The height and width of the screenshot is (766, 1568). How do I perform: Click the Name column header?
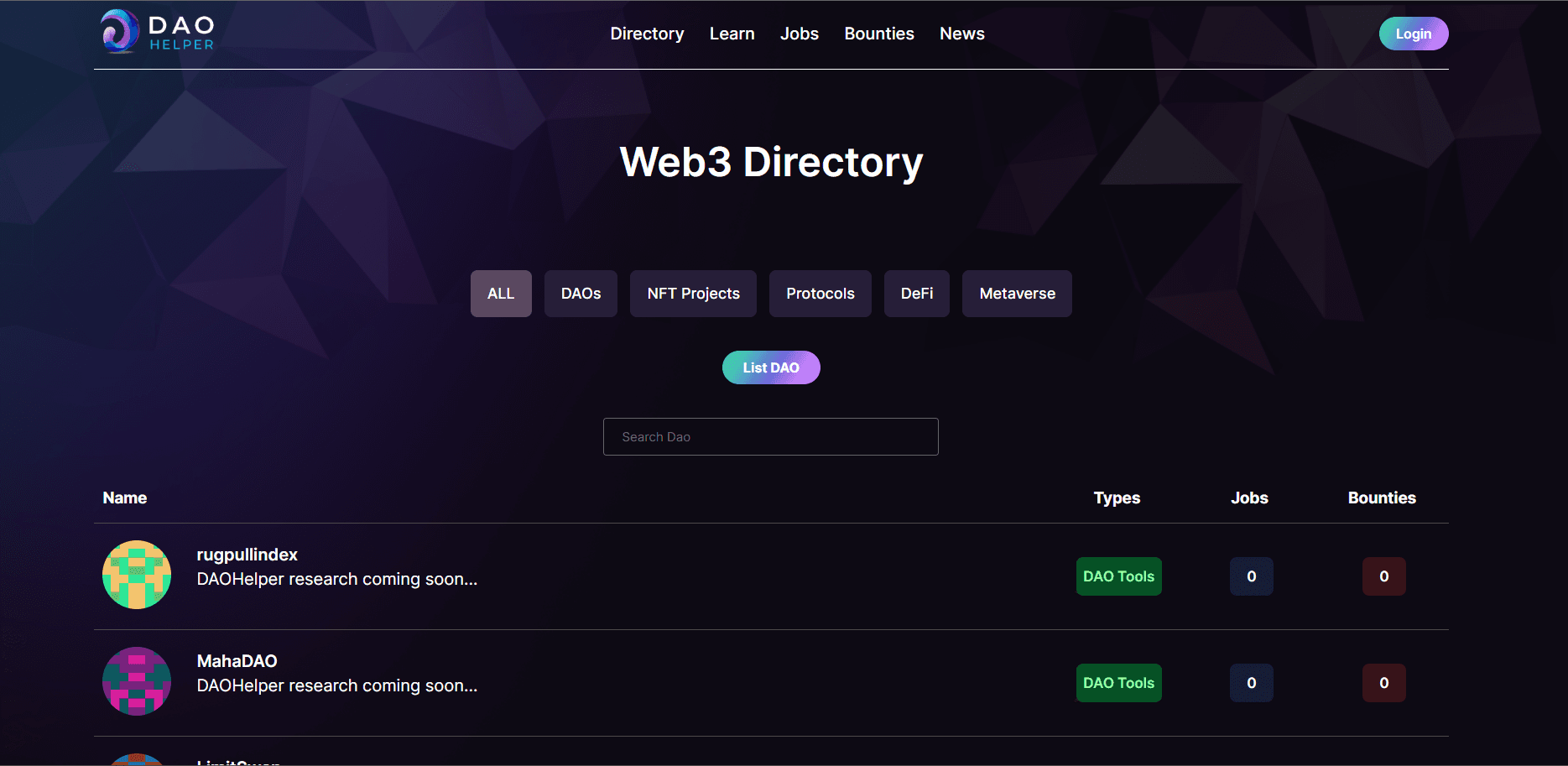click(x=125, y=498)
